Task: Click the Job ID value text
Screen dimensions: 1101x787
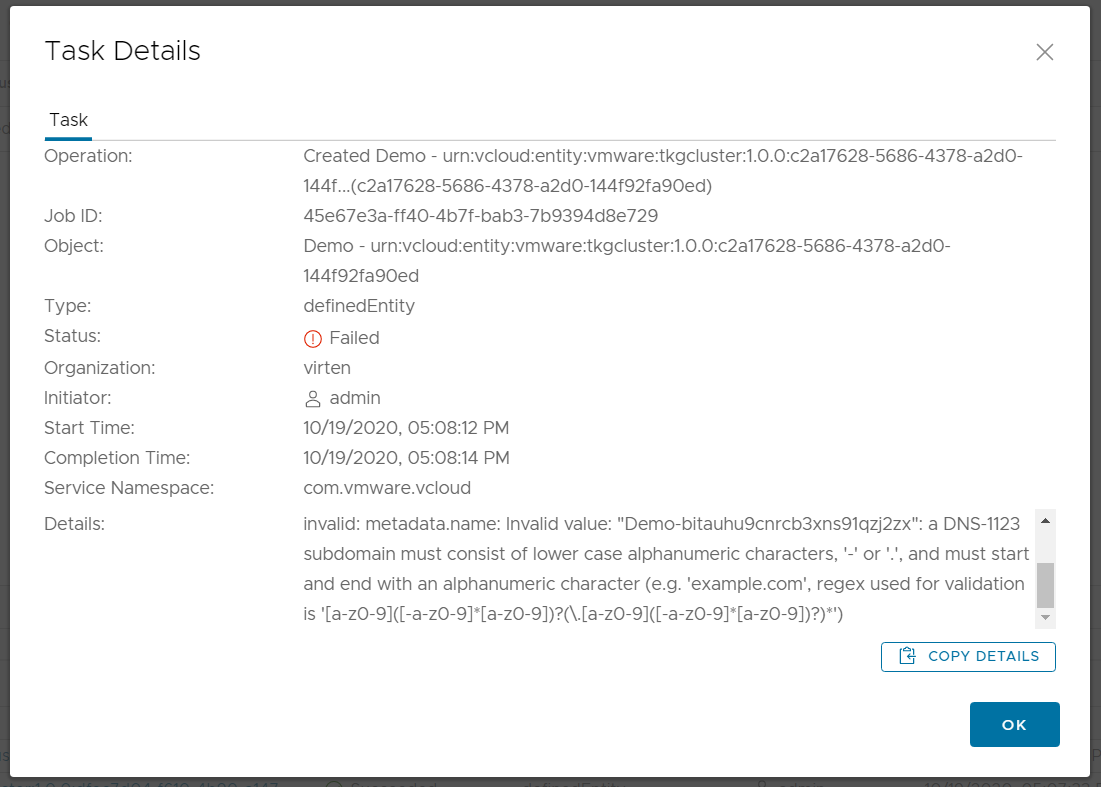Action: coord(480,216)
